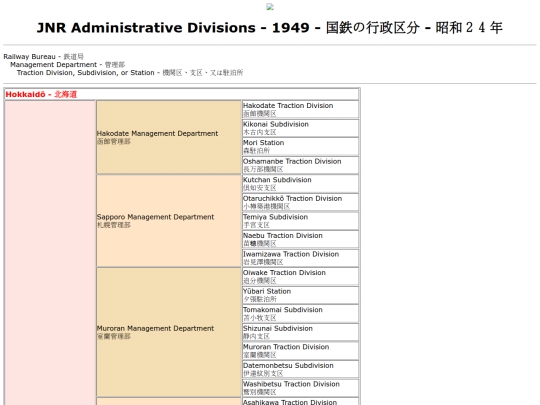Click Iwamizawa Traction Division row

pos(300,258)
